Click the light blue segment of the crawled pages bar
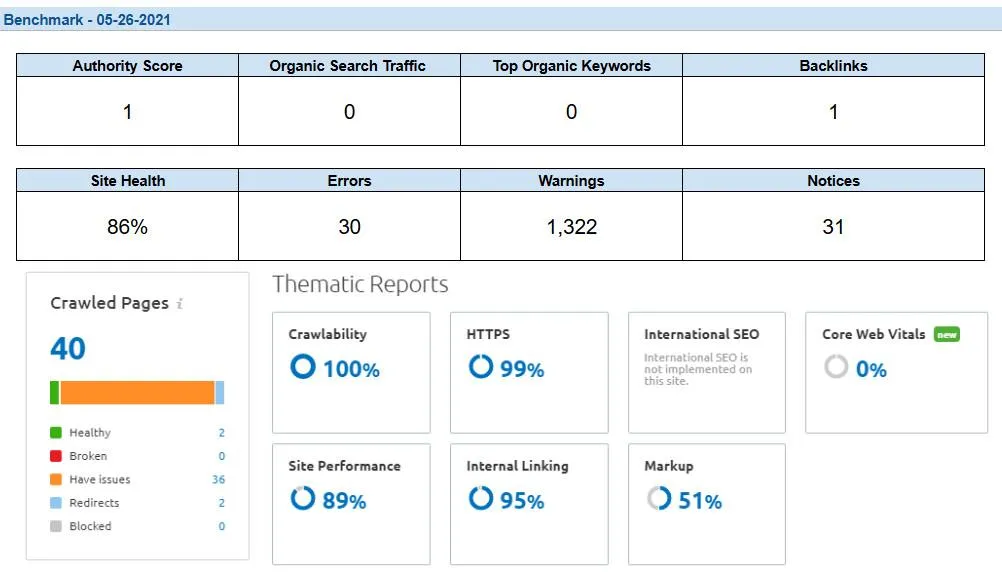1002x572 pixels. coord(220,392)
